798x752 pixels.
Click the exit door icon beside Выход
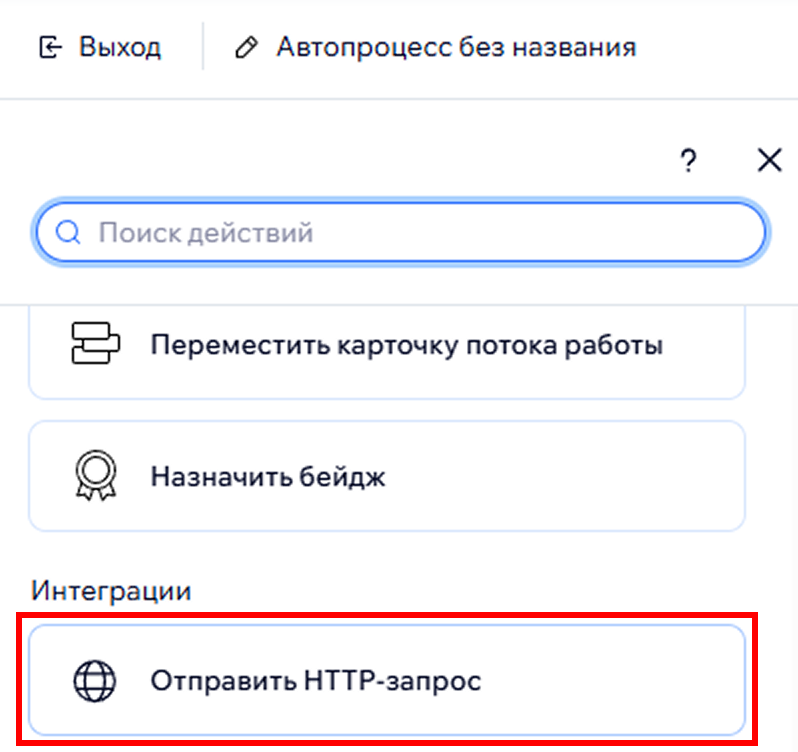pyautogui.click(x=50, y=48)
